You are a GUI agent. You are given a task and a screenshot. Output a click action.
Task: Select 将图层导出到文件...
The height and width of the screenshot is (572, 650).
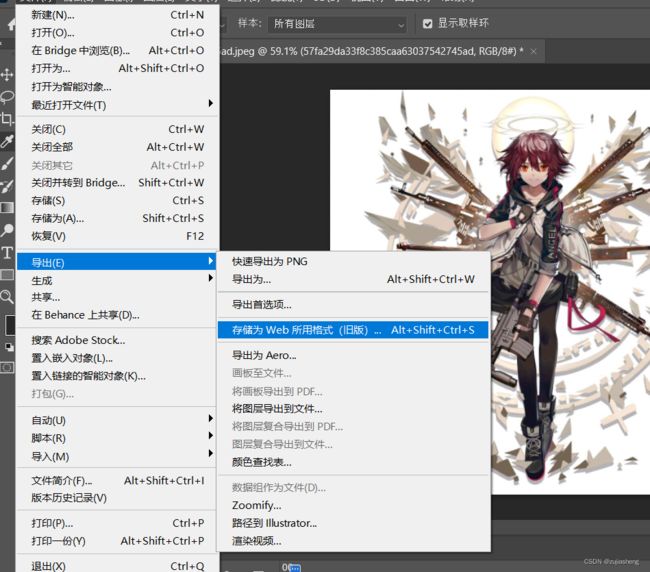tap(353, 409)
